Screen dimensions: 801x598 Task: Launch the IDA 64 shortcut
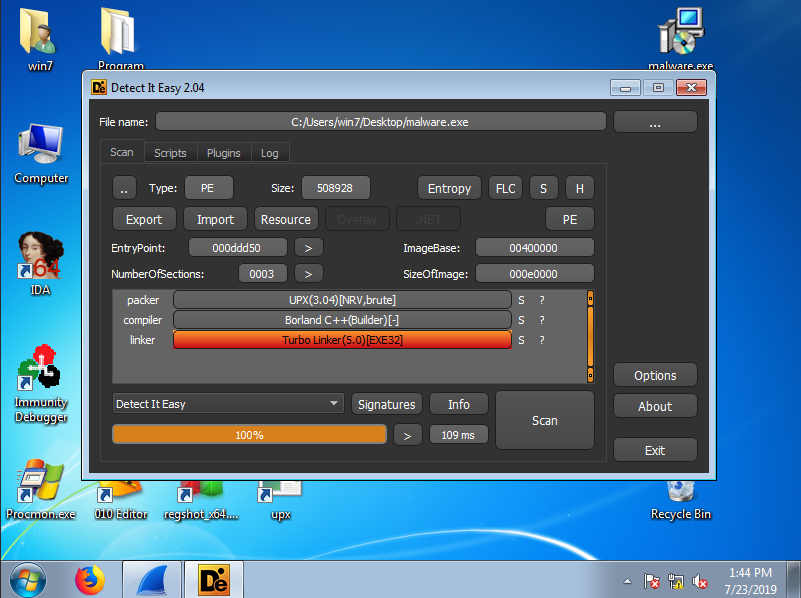[x=40, y=264]
